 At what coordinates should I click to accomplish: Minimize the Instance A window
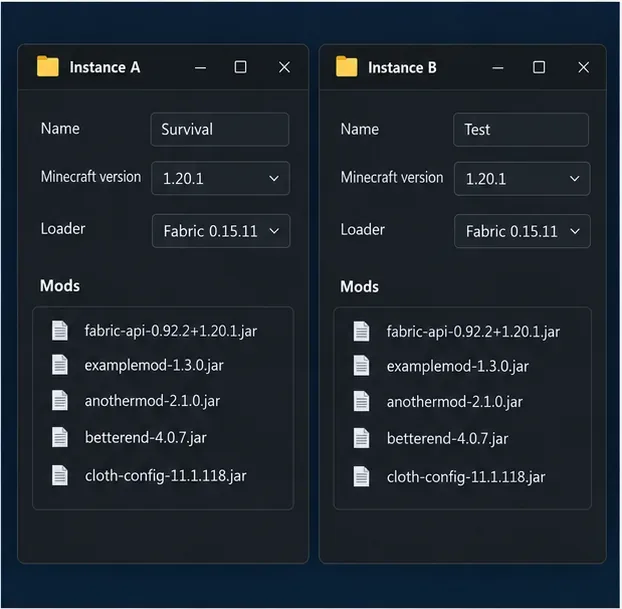point(200,67)
